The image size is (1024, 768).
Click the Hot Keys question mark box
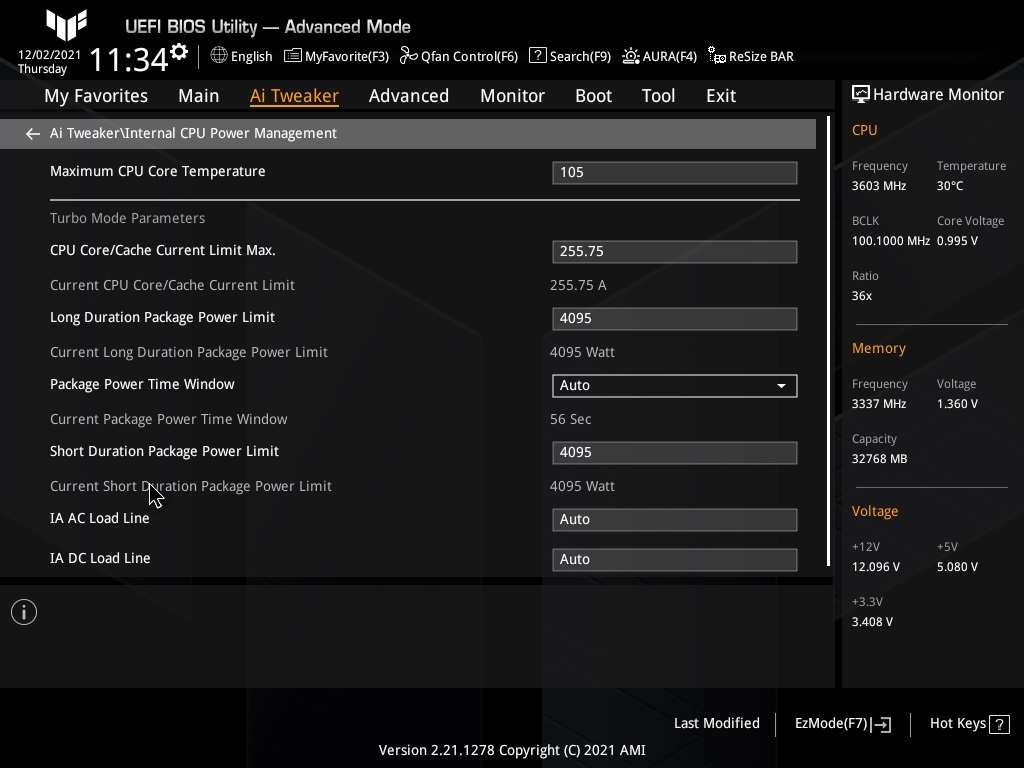coord(999,724)
